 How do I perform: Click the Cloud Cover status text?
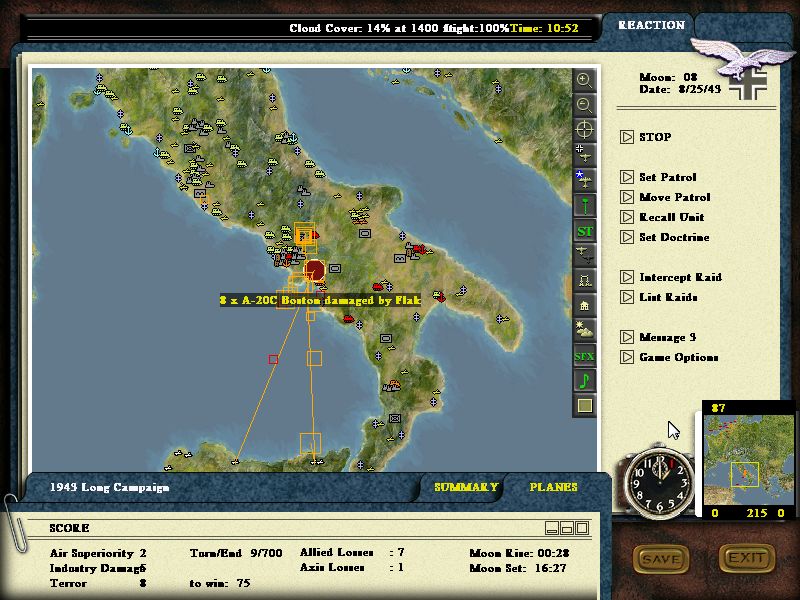(399, 28)
